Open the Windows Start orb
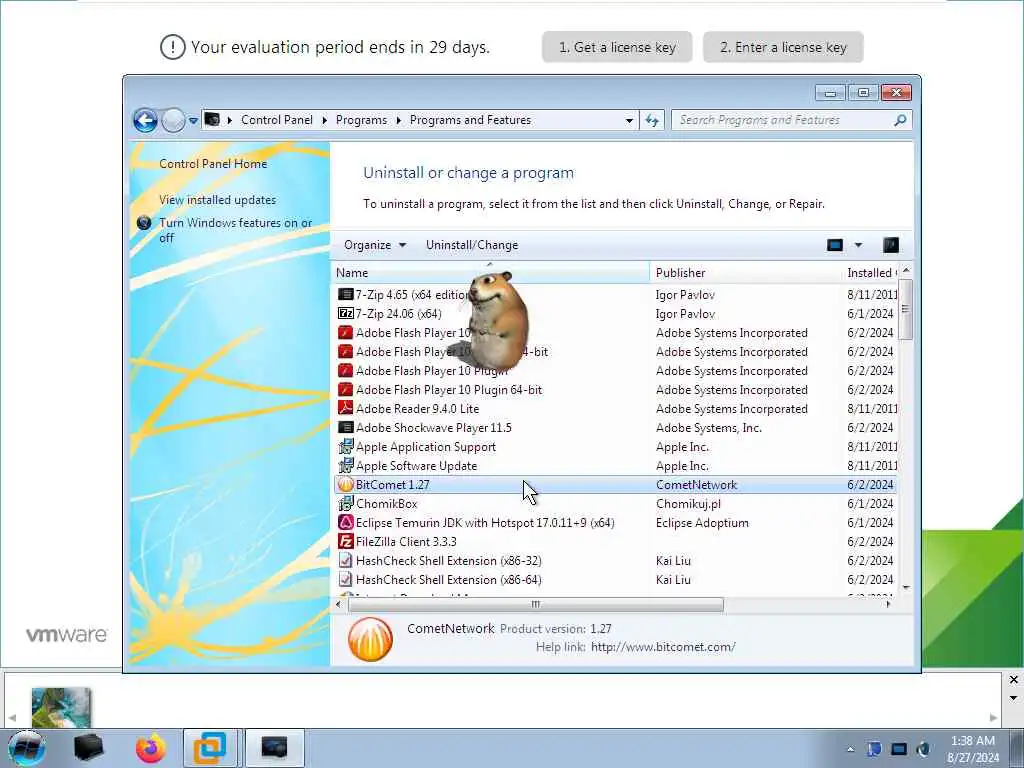The width and height of the screenshot is (1024, 768). coord(27,748)
